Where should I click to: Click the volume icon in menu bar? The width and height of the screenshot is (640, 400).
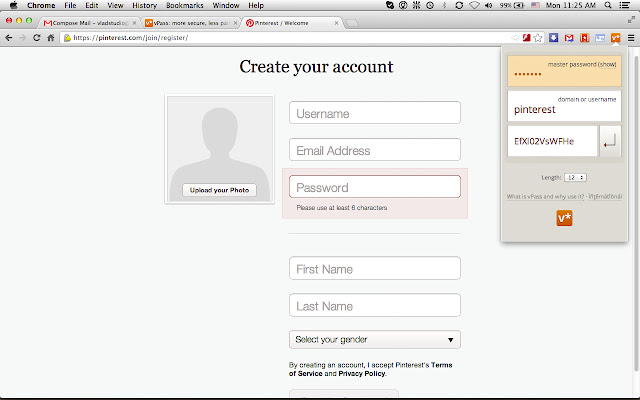pos(489,5)
